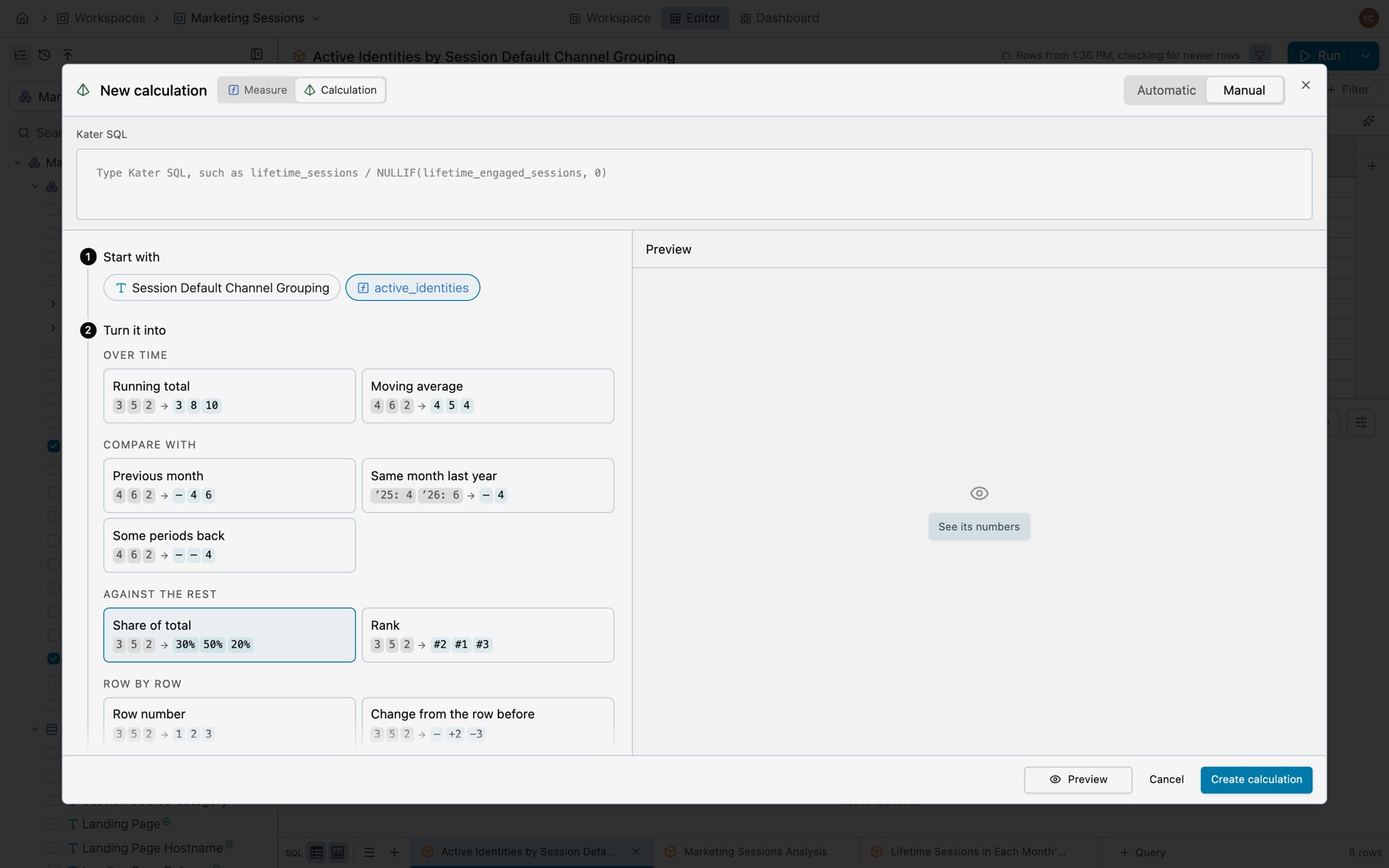The image size is (1389, 868).
Task: Go to the home icon in breadcrumb
Action: click(x=22, y=18)
